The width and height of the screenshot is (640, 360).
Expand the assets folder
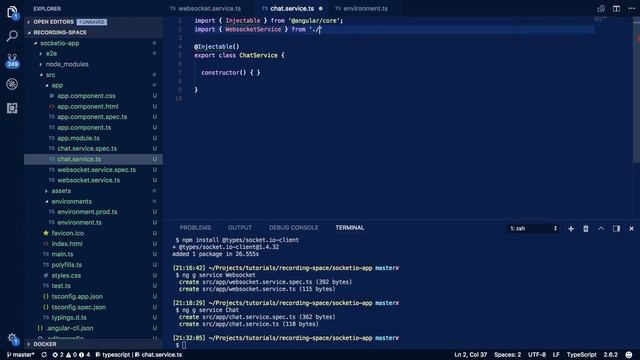61,191
